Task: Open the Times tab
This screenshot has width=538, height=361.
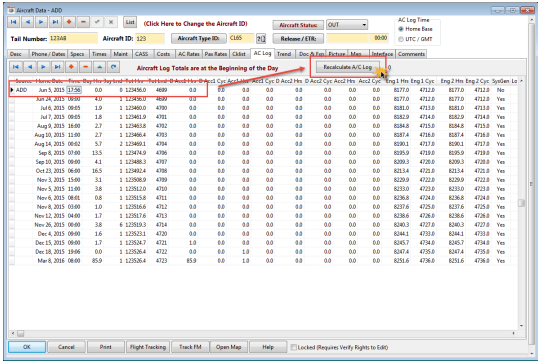Action: [x=99, y=54]
